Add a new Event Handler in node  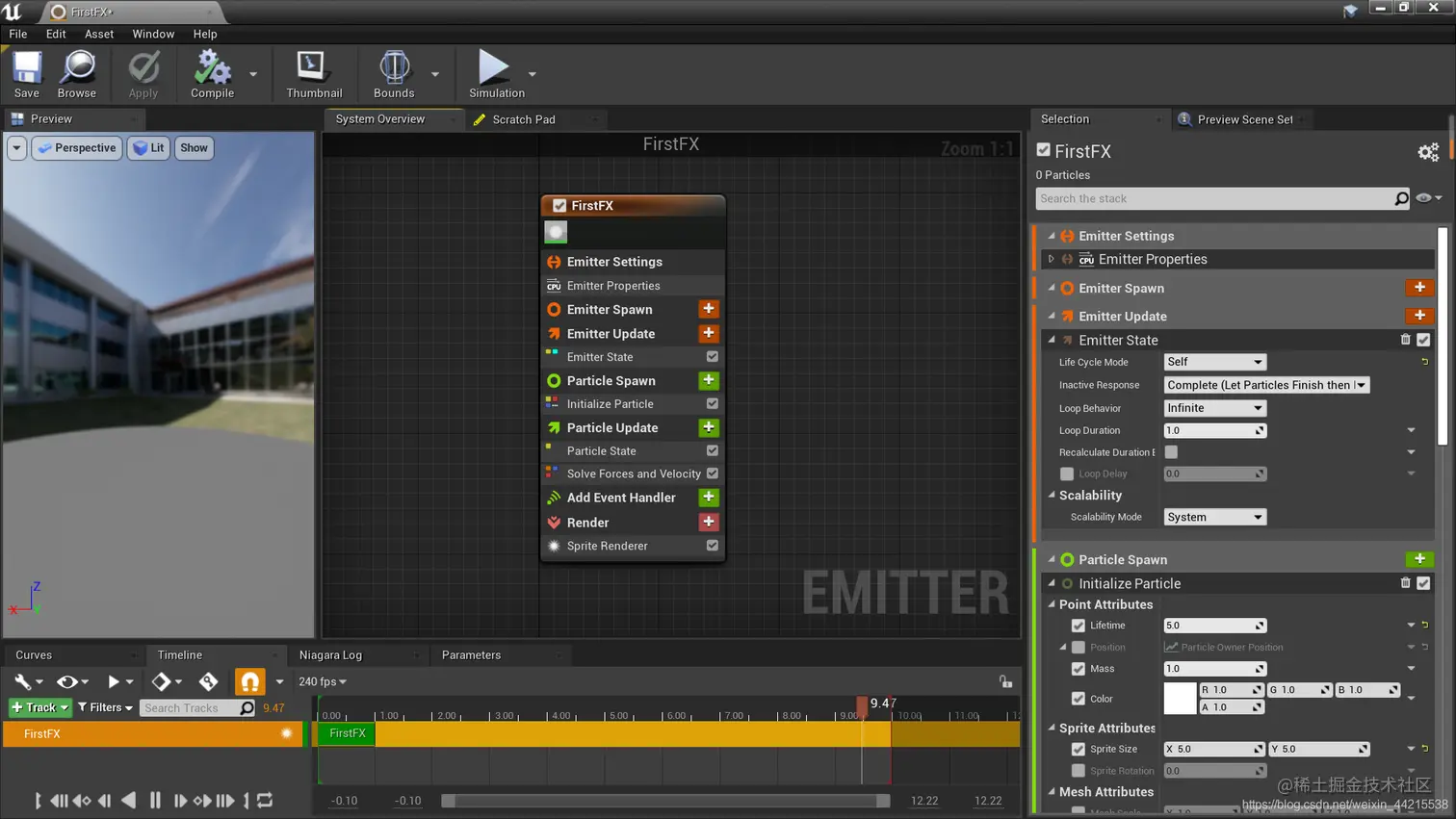pyautogui.click(x=709, y=498)
